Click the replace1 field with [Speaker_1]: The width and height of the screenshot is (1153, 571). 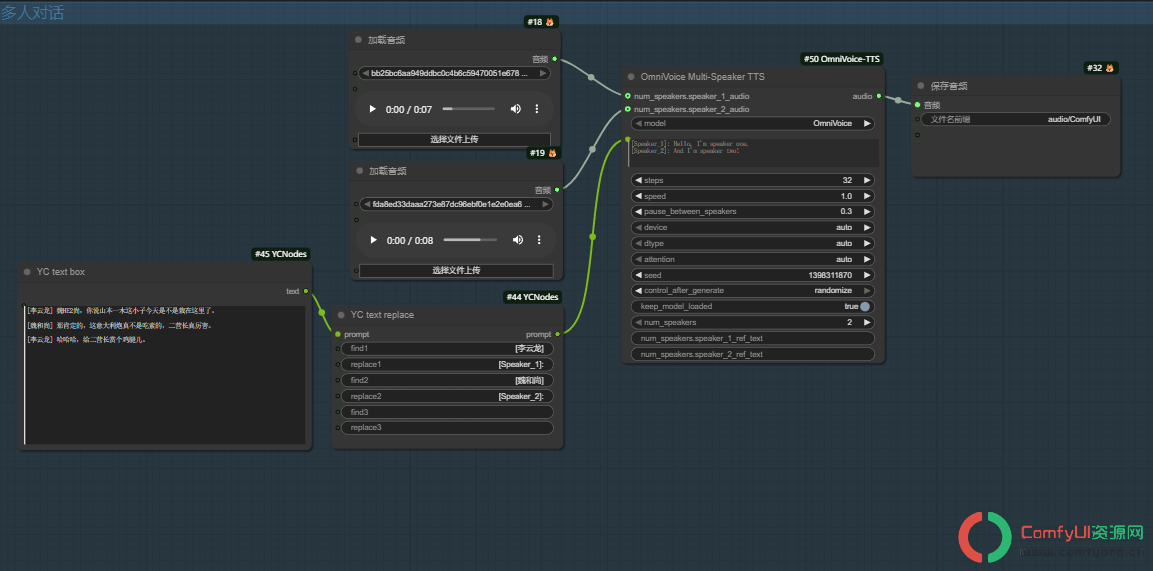[447, 364]
